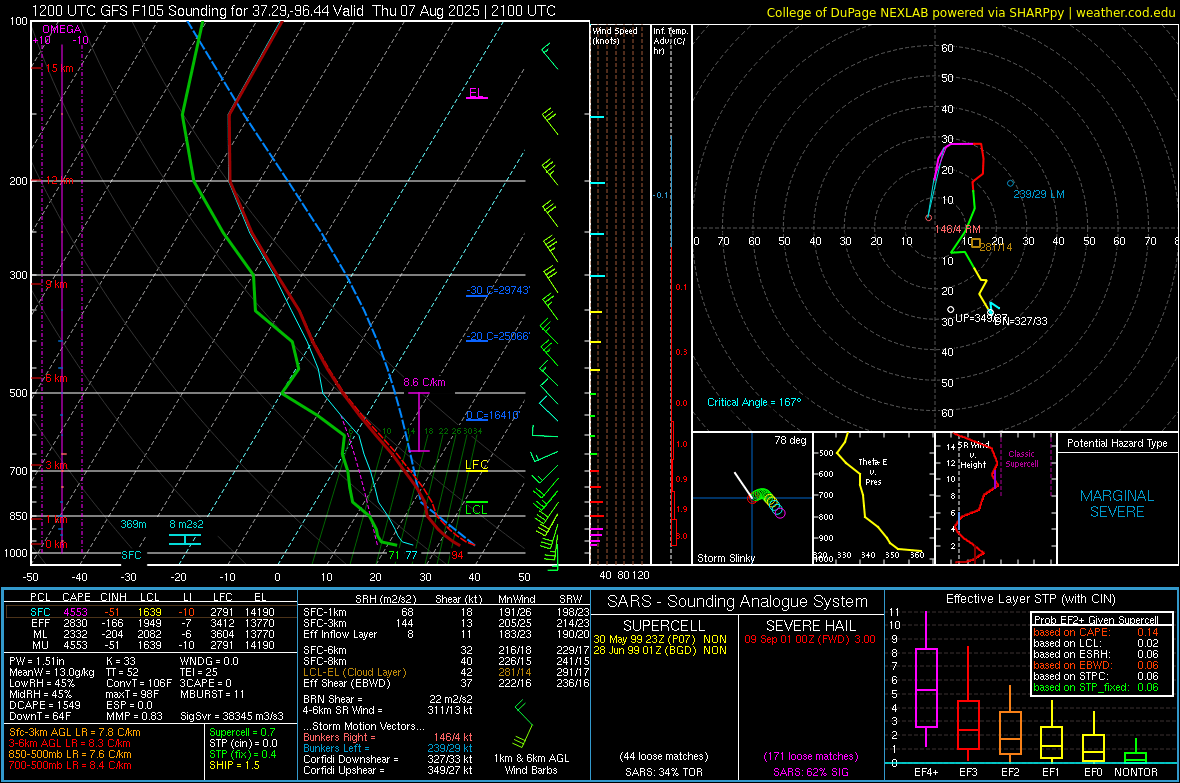Image resolution: width=1180 pixels, height=783 pixels.
Task: Click the Storm Slinky colored circles graphic
Action: [766, 501]
